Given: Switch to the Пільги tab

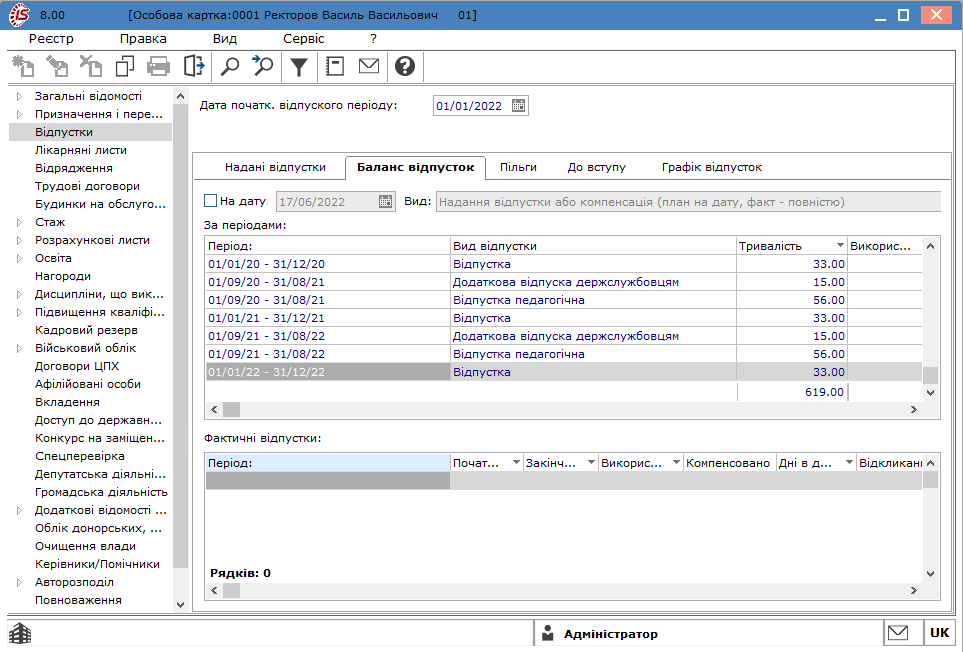Looking at the screenshot, I should point(518,167).
